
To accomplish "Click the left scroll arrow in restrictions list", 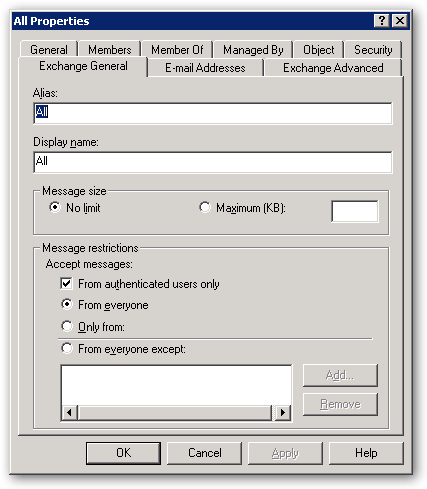I will [69, 413].
